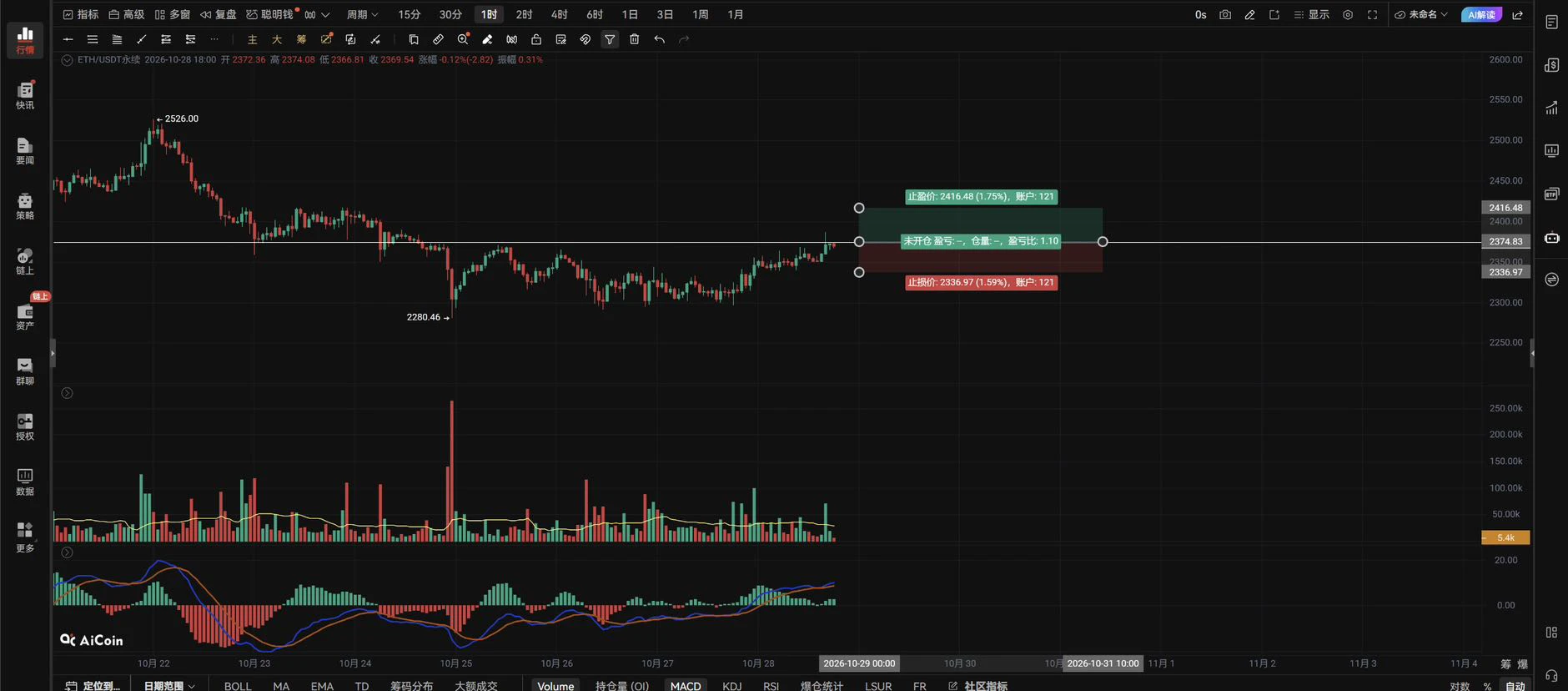
Task: Toggle the RSI indicator
Action: click(x=771, y=686)
